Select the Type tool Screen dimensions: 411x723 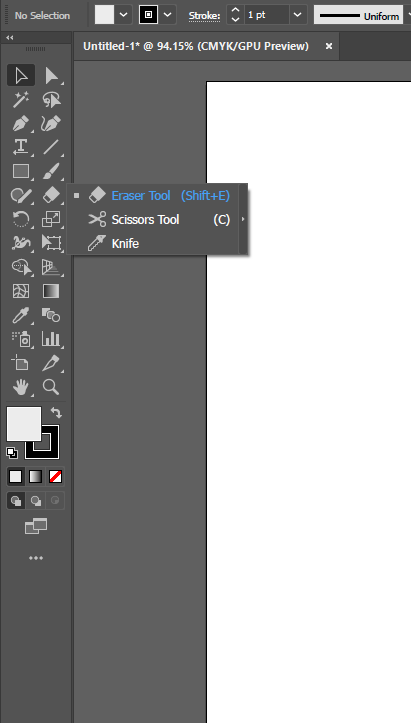21,147
